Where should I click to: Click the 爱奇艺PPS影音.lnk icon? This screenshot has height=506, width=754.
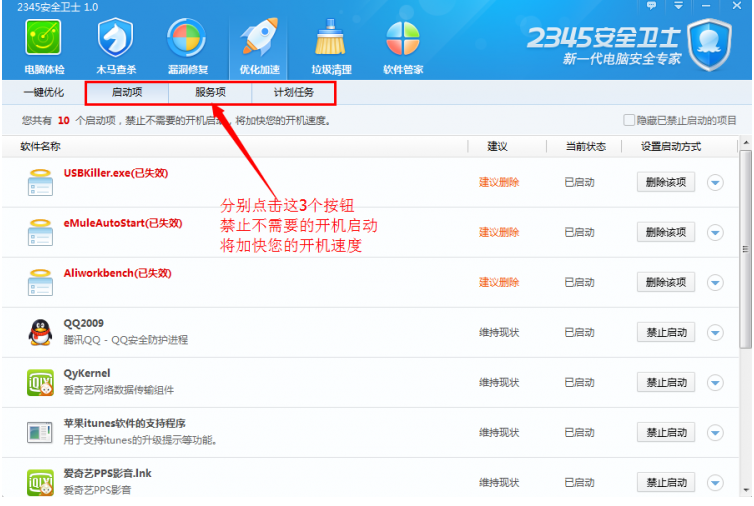click(40, 482)
